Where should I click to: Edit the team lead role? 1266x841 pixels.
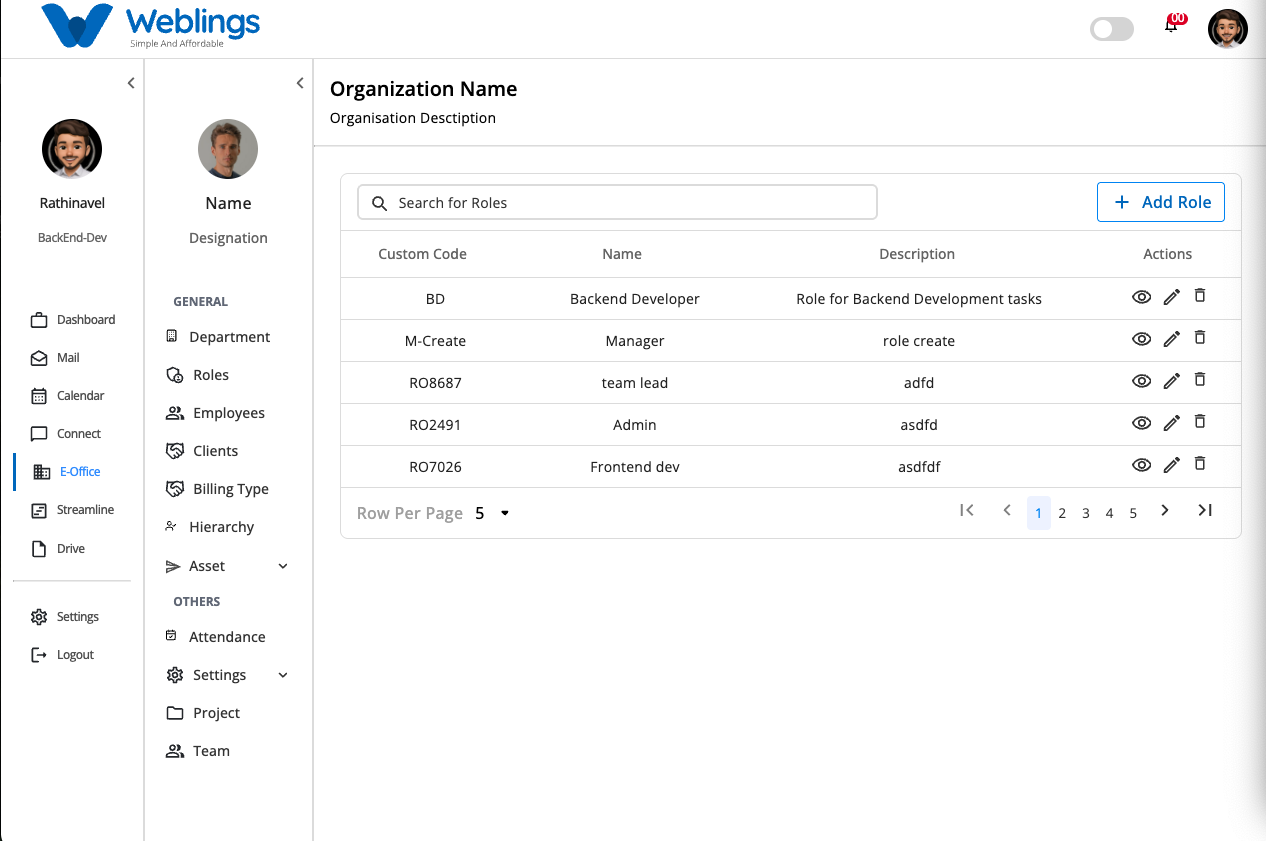pos(1172,381)
